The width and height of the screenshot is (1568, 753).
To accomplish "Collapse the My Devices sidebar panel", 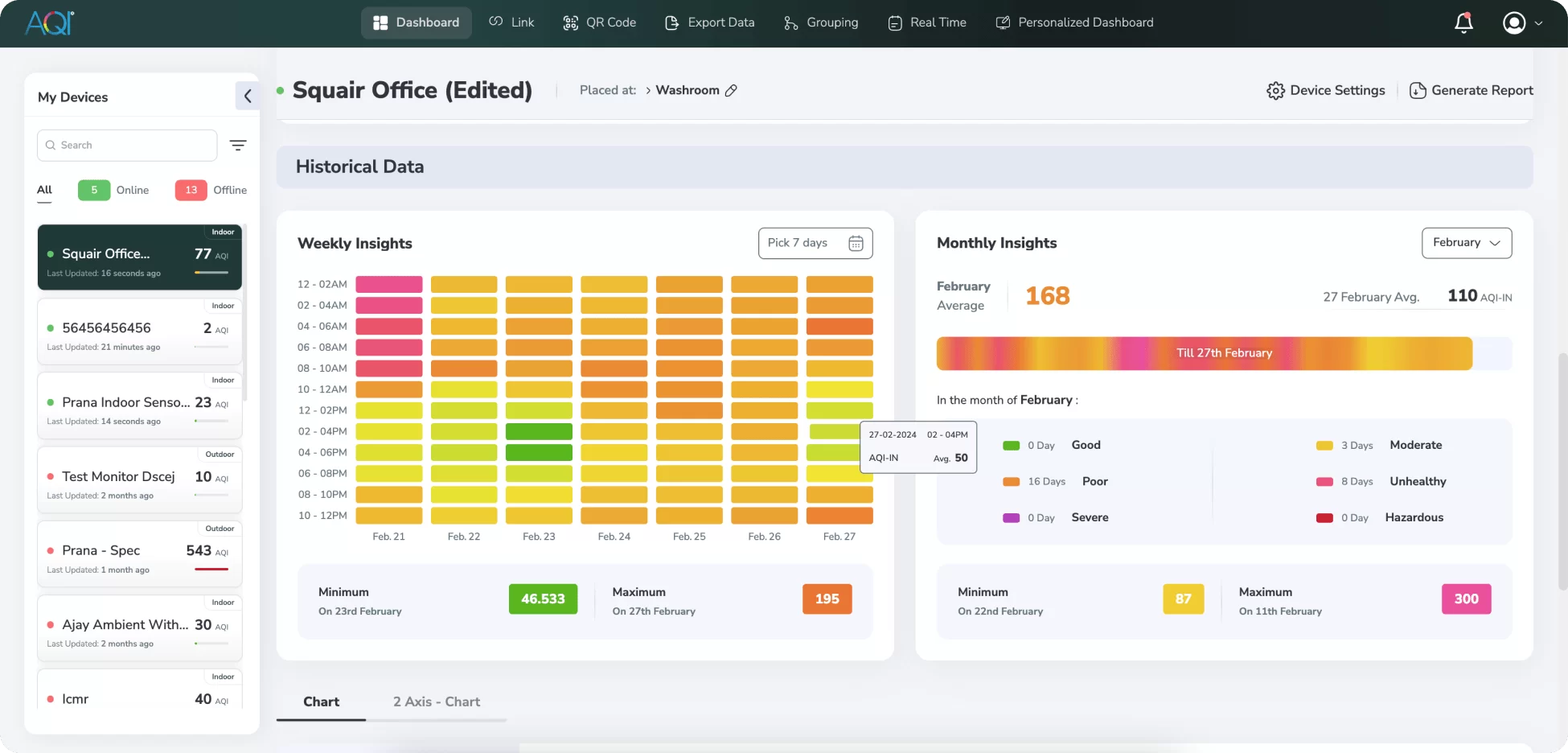I will pos(247,97).
